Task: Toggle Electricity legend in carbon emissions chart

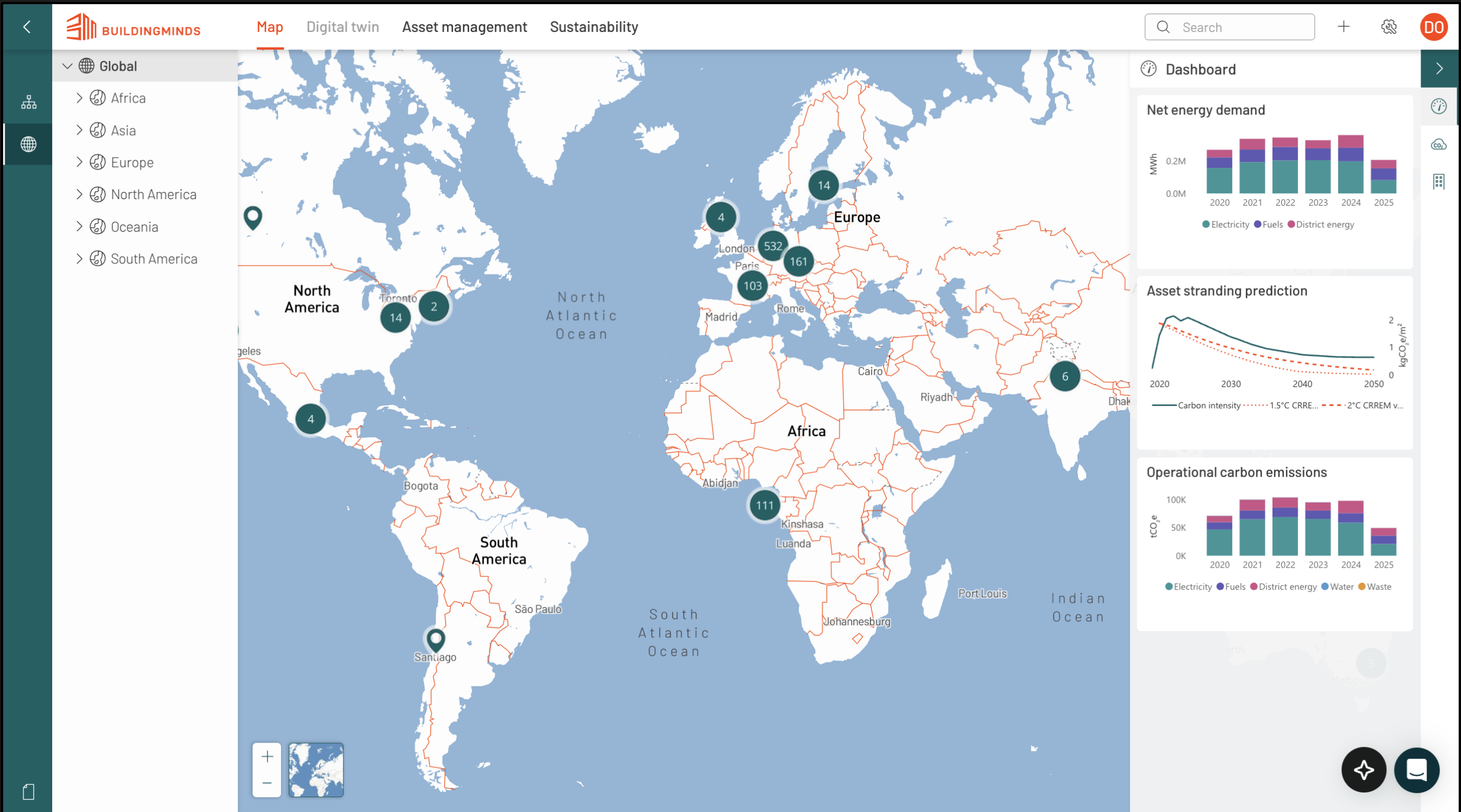Action: pos(1188,587)
